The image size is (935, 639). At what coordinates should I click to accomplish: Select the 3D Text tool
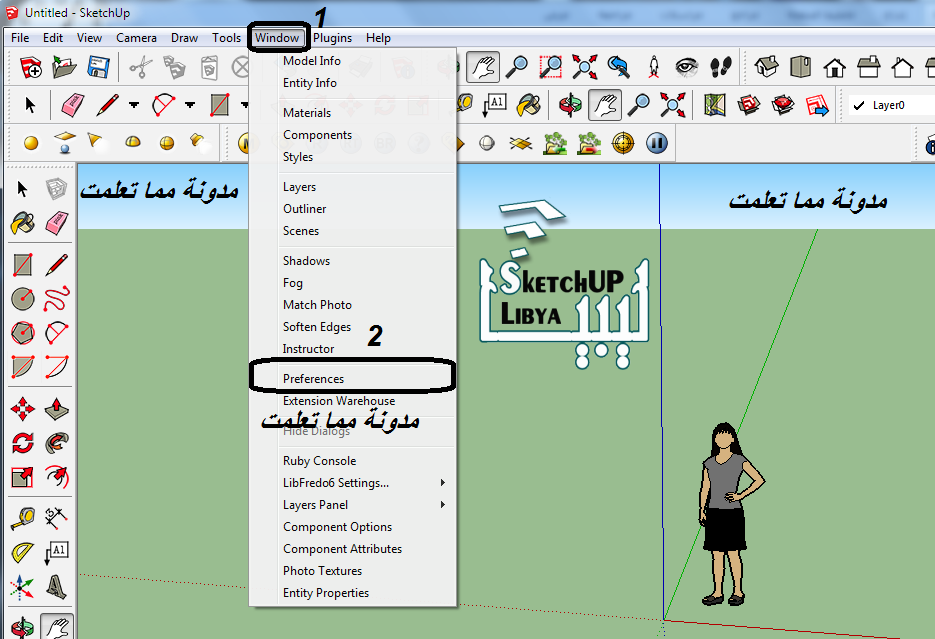(x=57, y=587)
